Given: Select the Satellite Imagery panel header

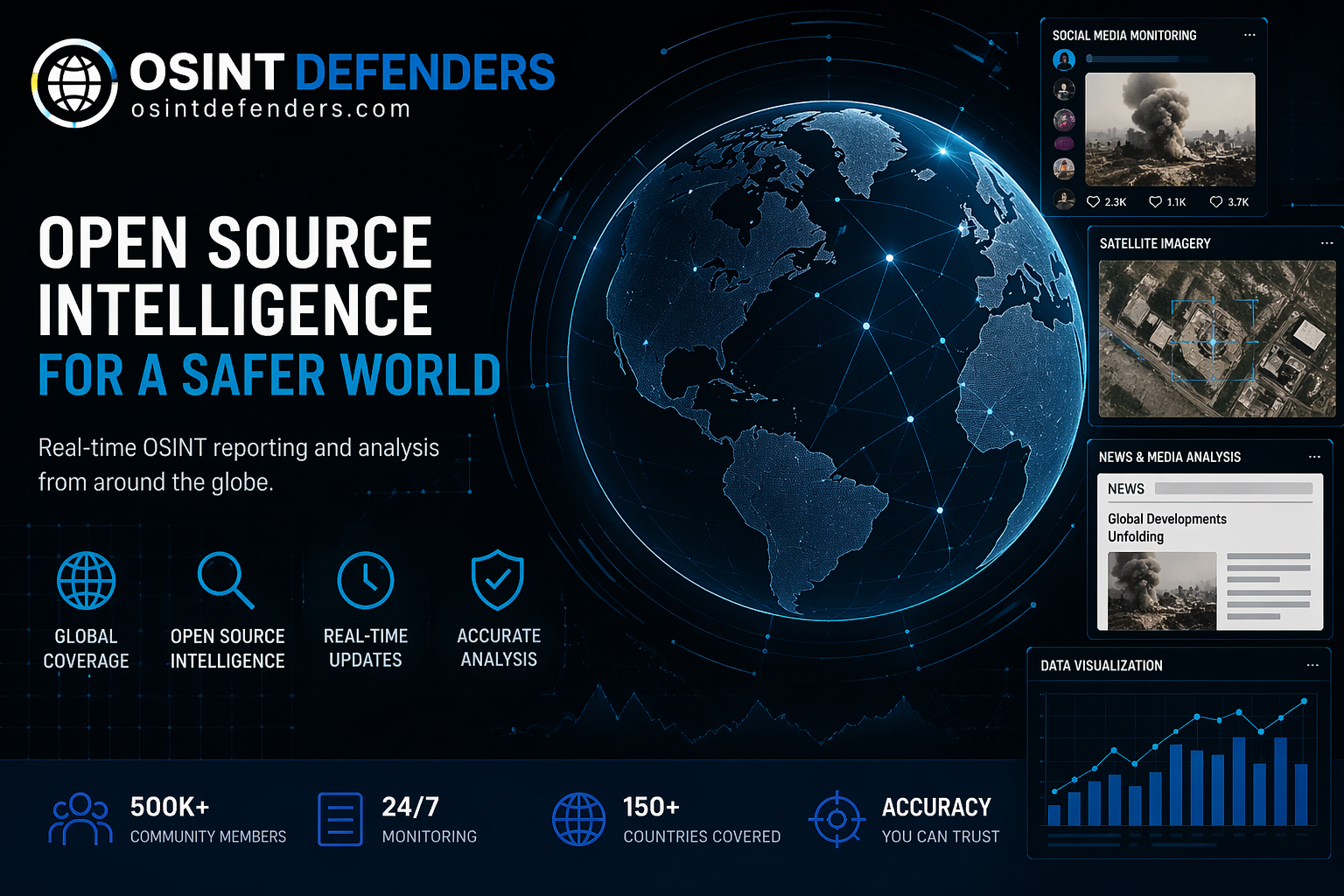Looking at the screenshot, I should pos(1157,243).
